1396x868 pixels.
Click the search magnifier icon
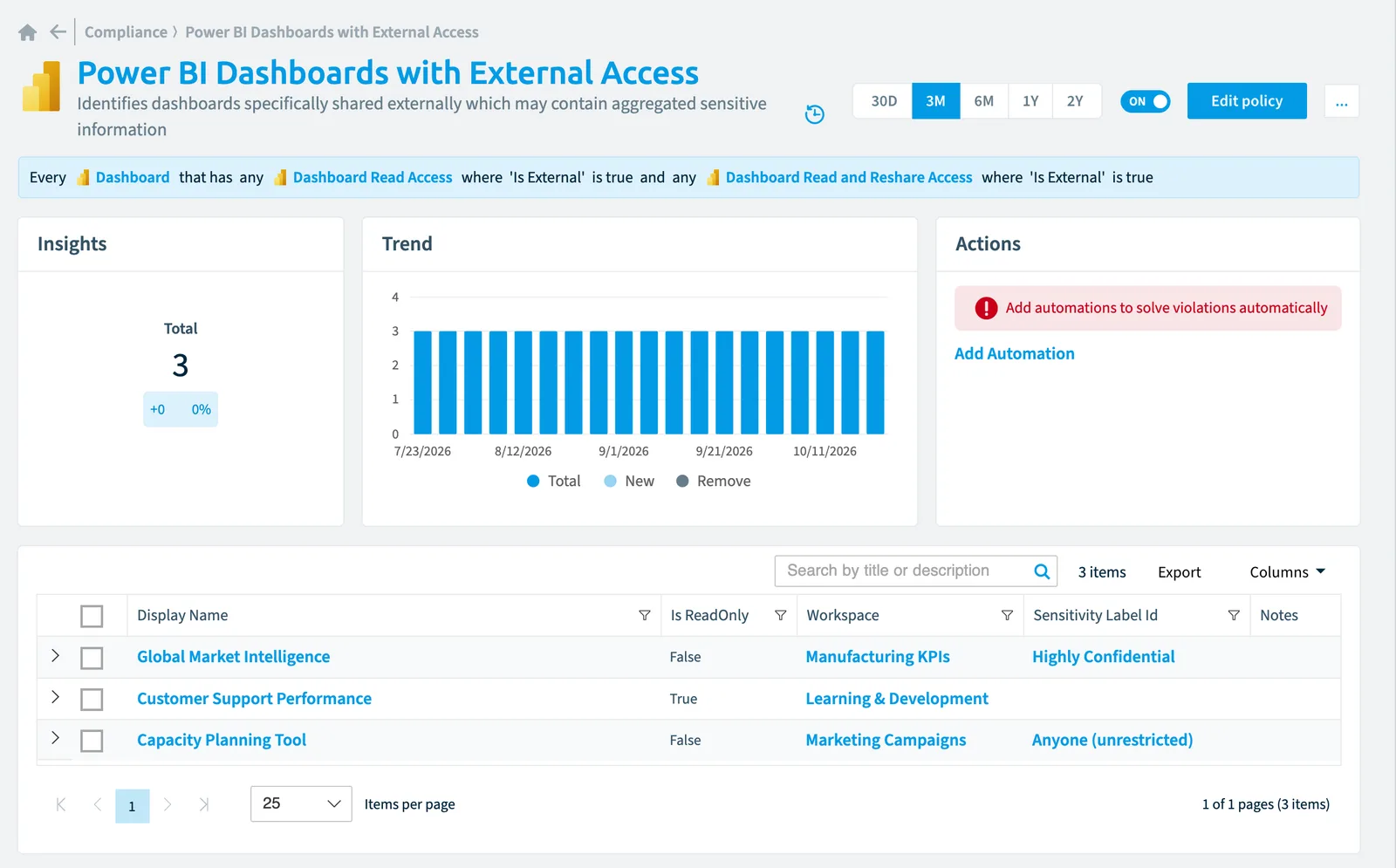(1041, 571)
